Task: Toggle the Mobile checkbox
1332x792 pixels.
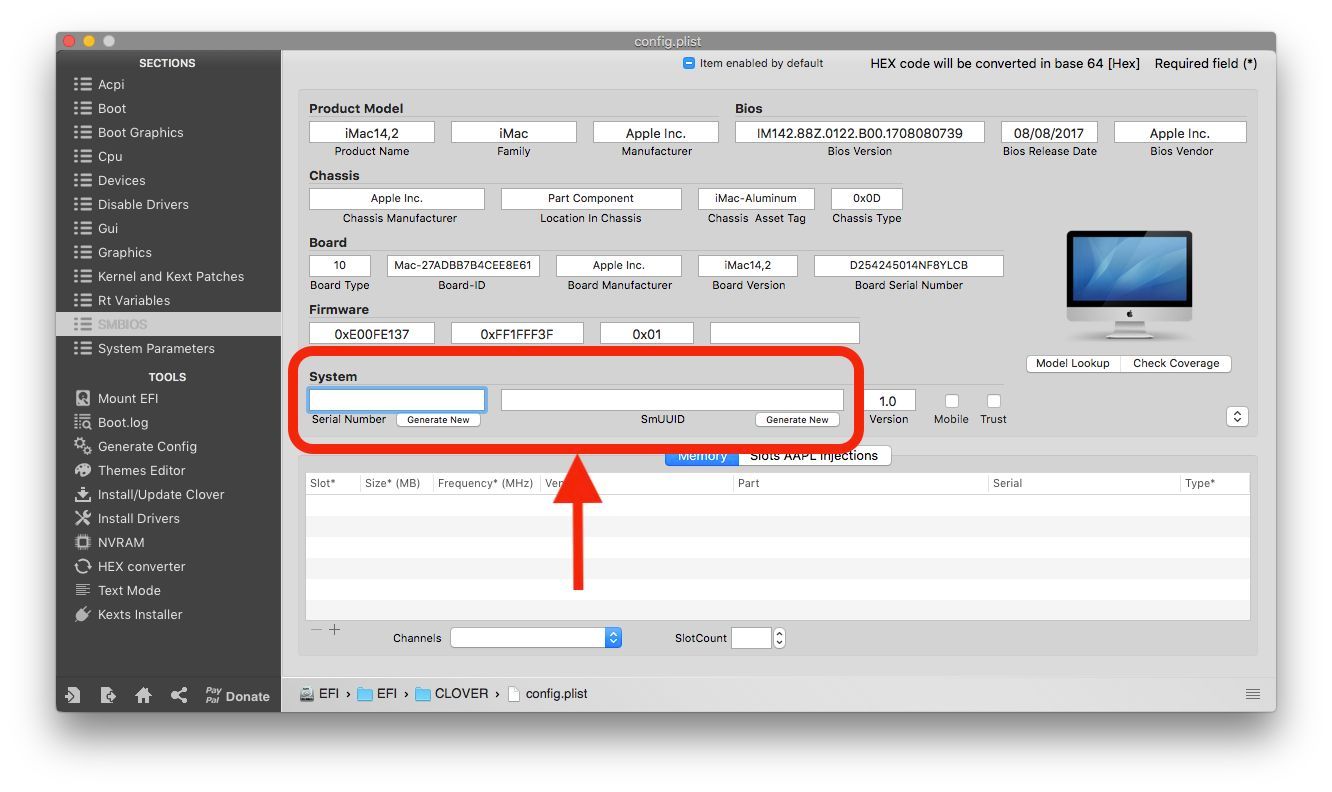Action: [x=951, y=401]
